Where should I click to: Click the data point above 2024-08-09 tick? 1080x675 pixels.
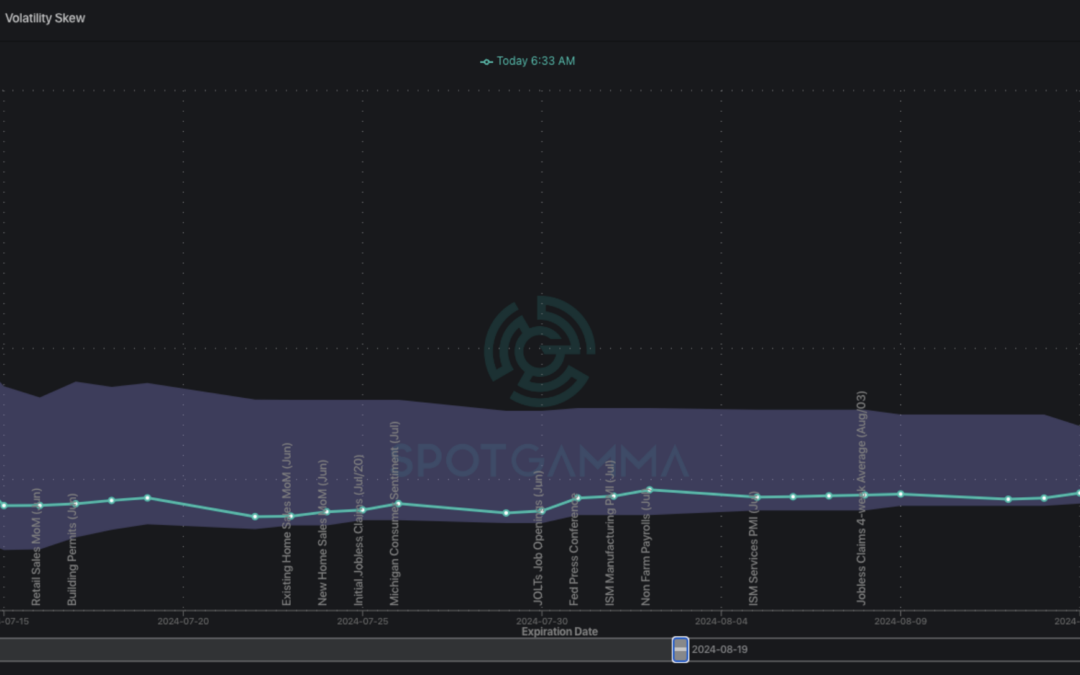coord(900,494)
